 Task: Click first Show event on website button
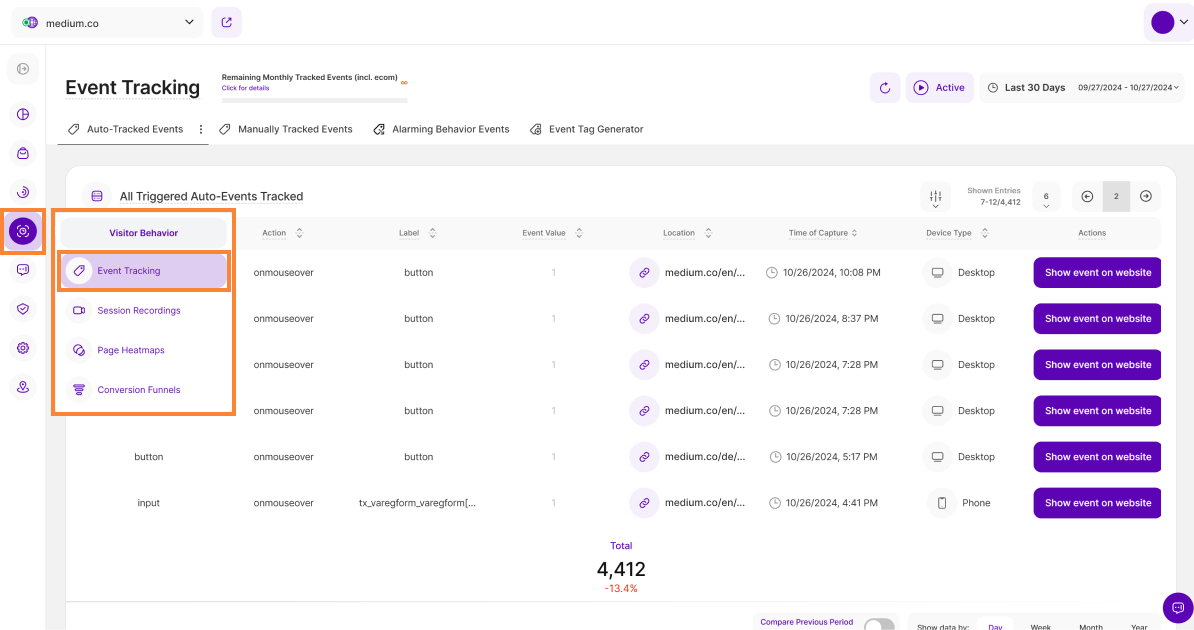[1097, 273]
